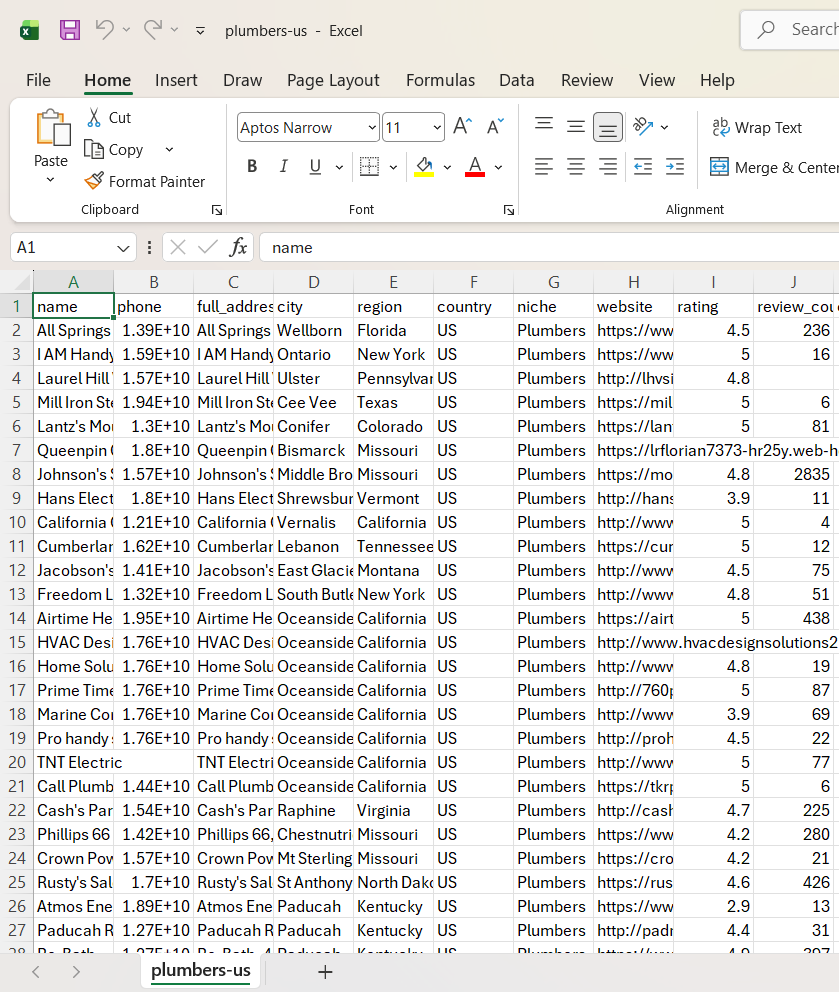Open the Help ribbon tab
839x992 pixels.
pos(717,80)
